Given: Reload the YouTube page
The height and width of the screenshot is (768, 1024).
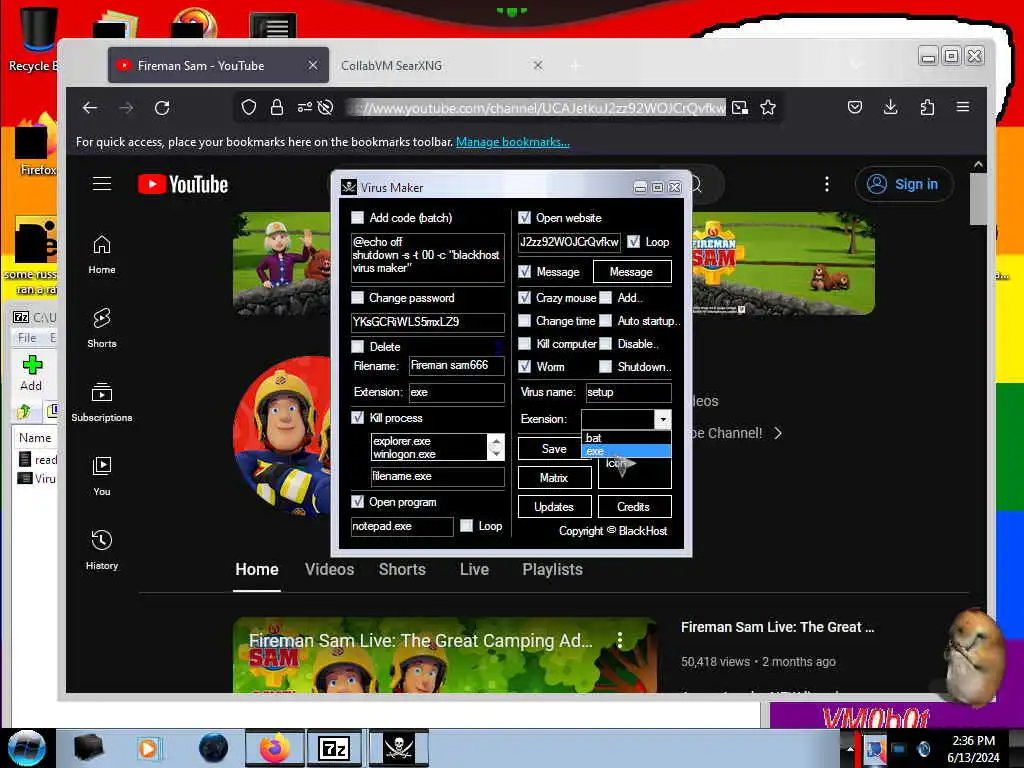Looking at the screenshot, I should pyautogui.click(x=162, y=108).
